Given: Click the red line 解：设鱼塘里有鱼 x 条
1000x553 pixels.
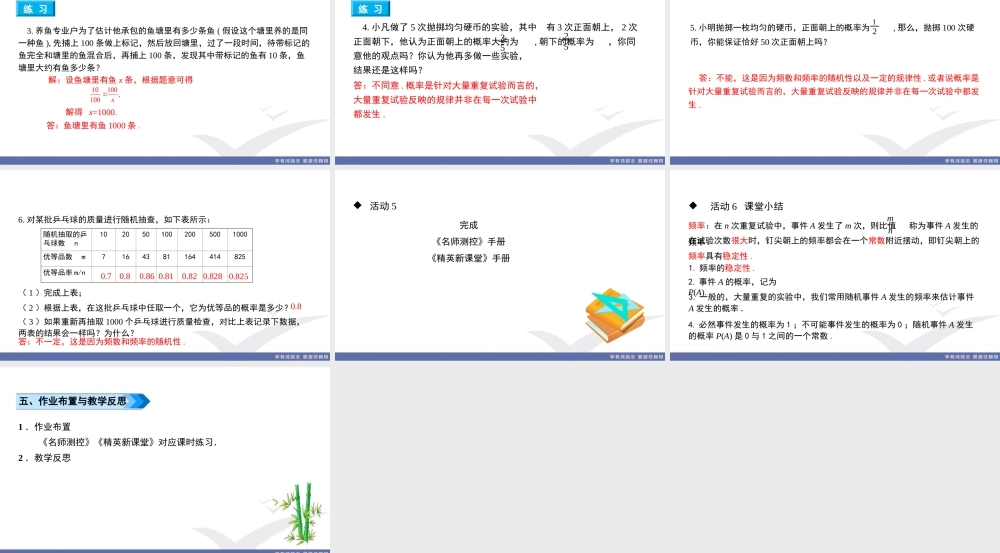Looking at the screenshot, I should pos(121,80).
